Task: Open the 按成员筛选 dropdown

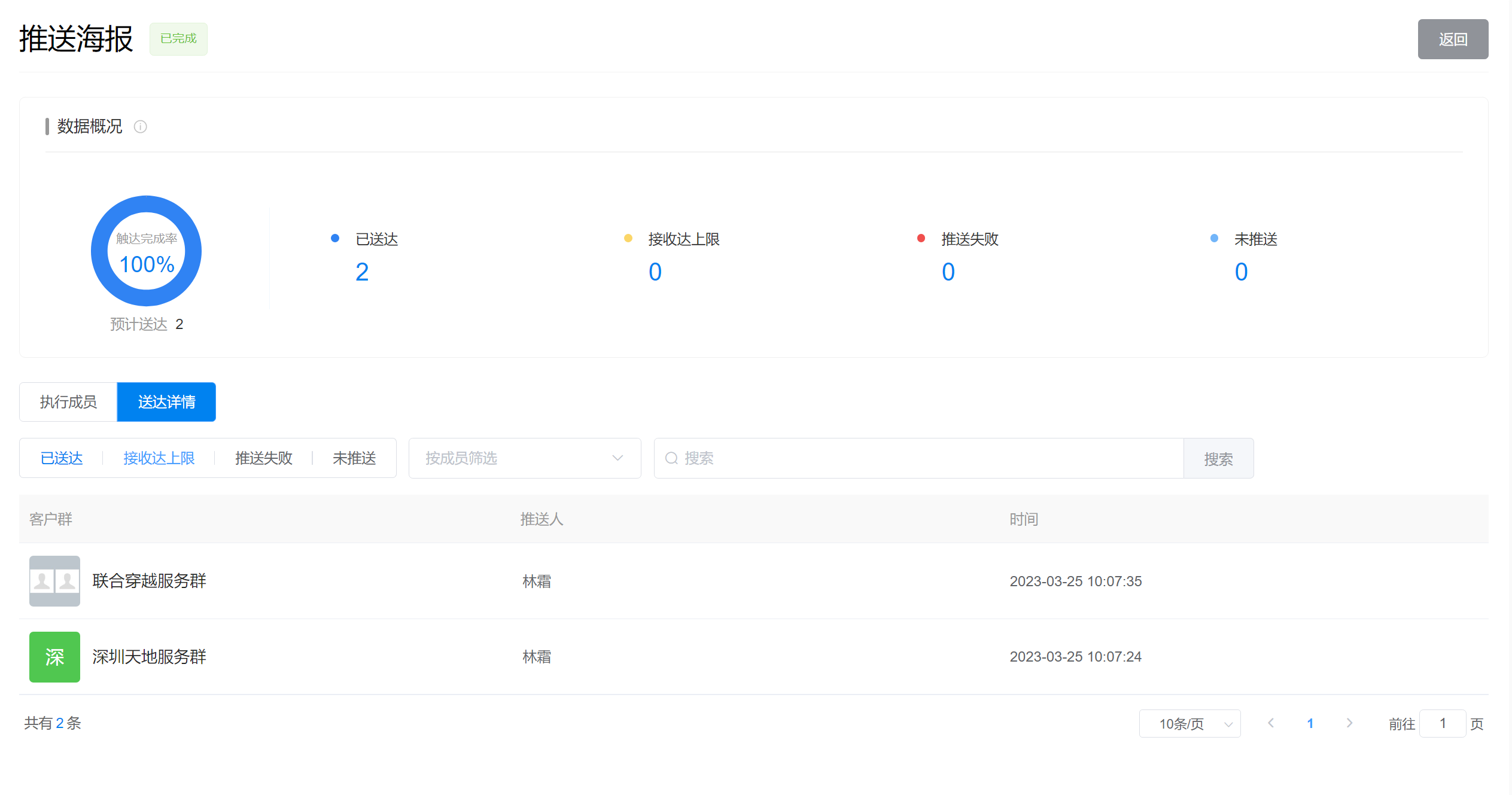Action: [524, 458]
